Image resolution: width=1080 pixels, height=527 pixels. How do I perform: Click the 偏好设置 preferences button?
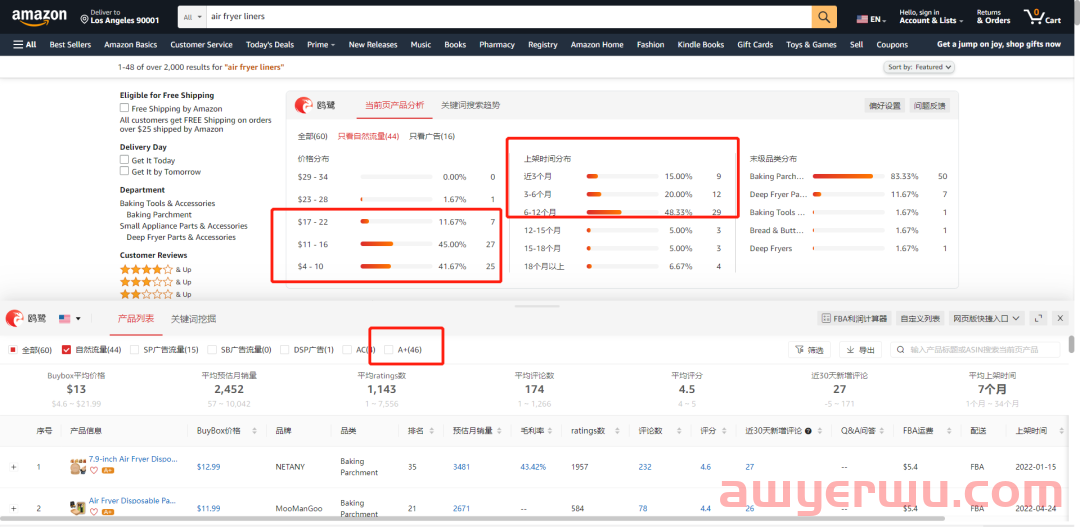tap(884, 105)
